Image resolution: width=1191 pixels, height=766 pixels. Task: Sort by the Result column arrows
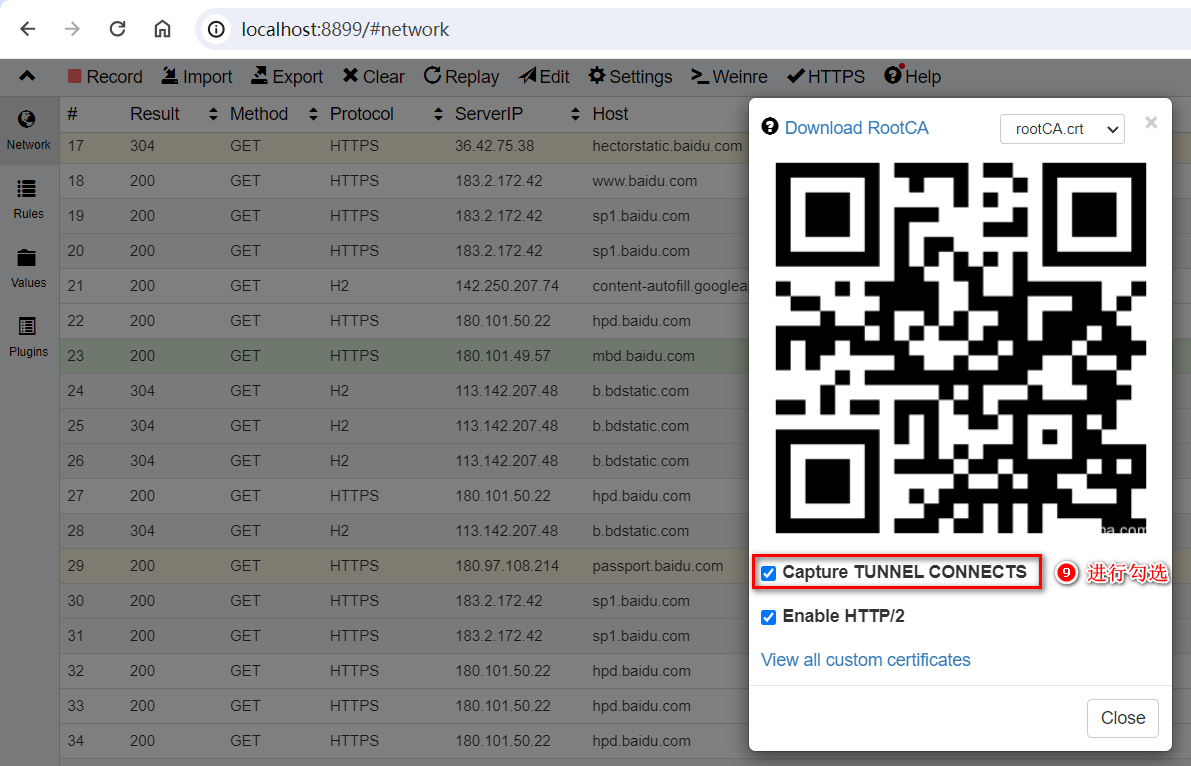[x=213, y=115]
